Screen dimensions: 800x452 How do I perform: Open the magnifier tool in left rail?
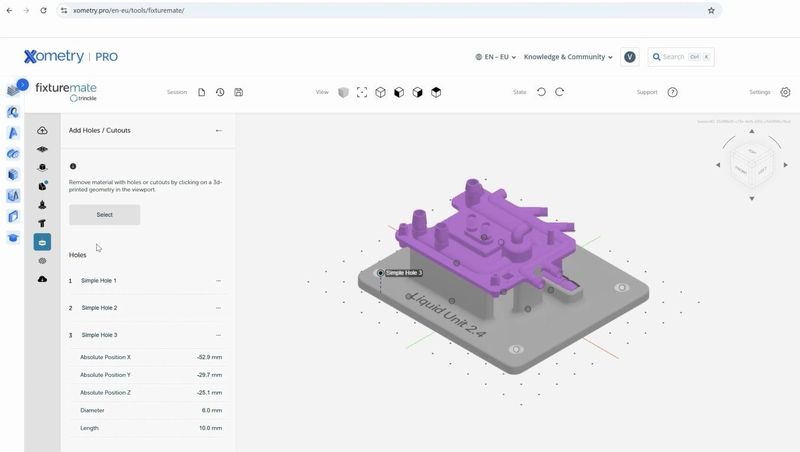coord(13,112)
